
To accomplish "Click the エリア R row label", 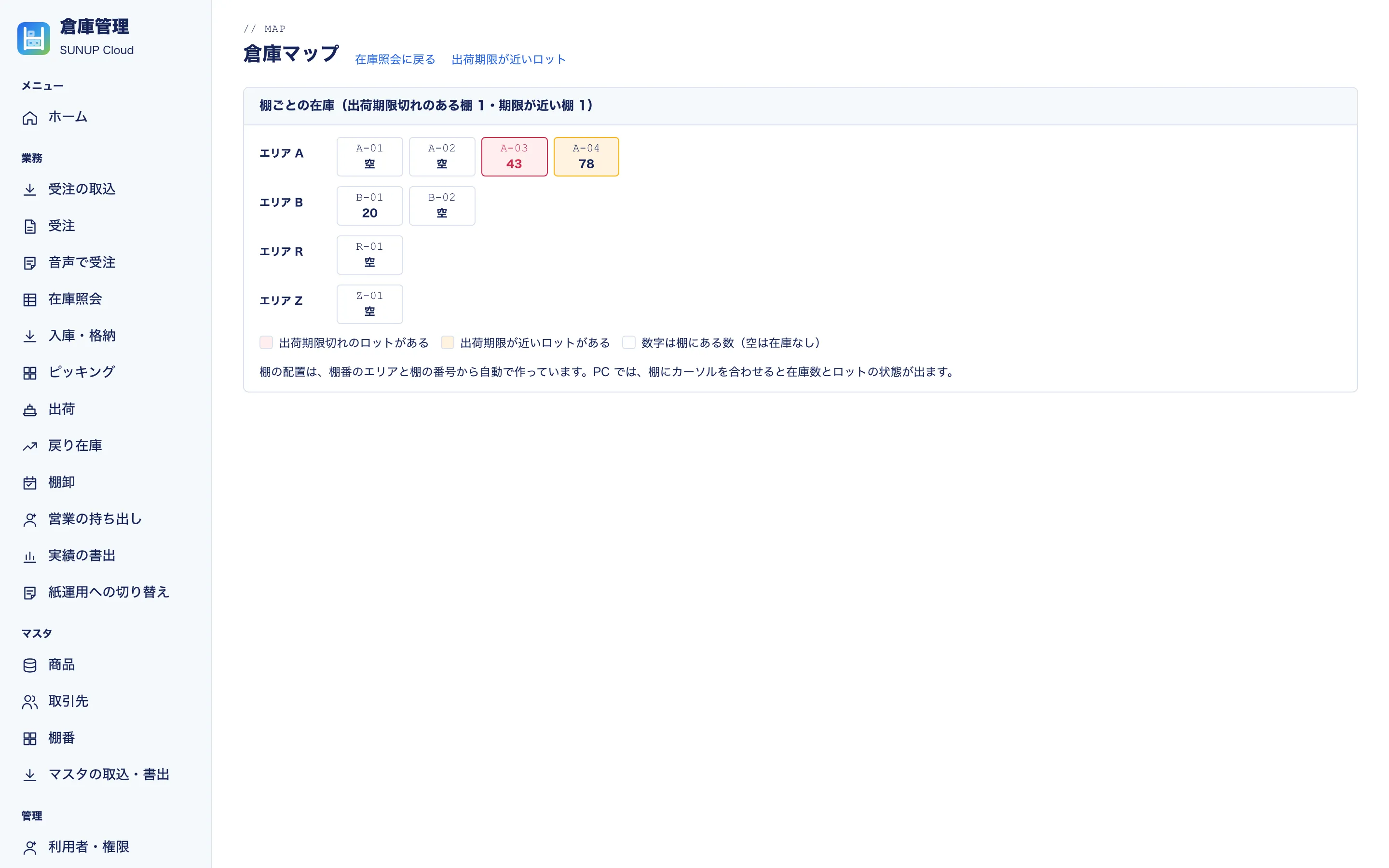I will pos(281,251).
